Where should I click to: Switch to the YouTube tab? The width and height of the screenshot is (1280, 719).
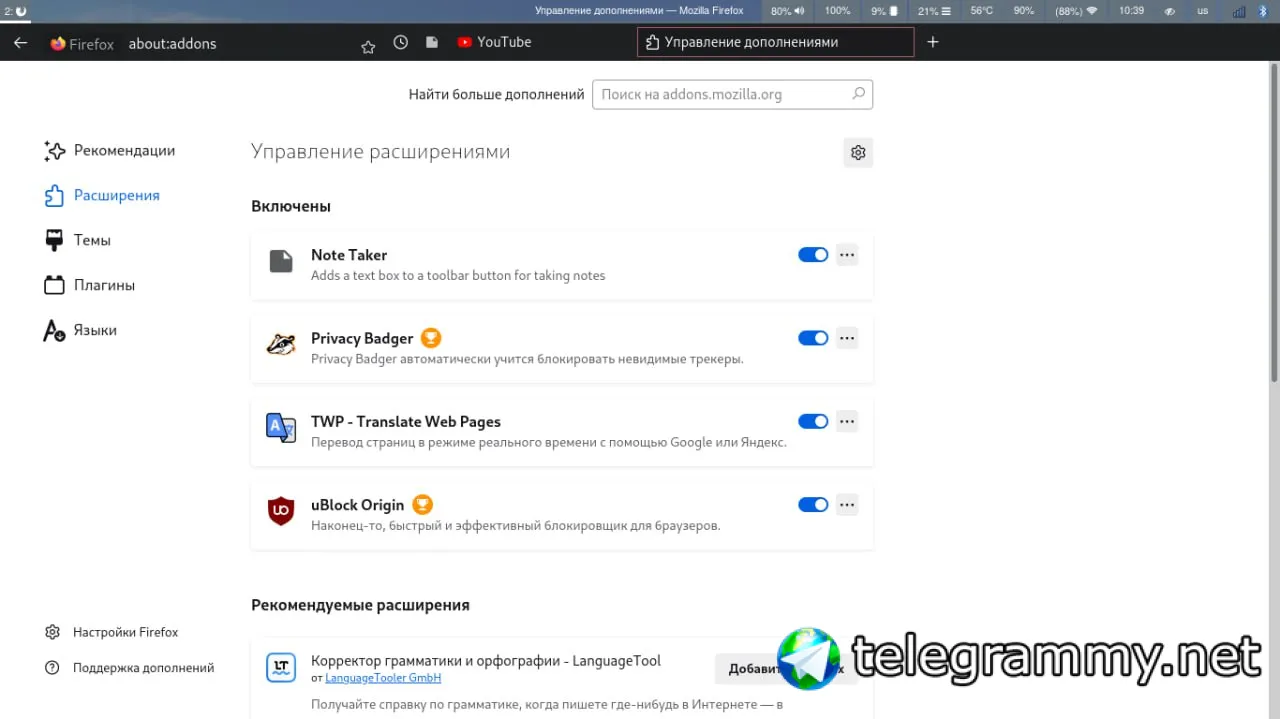[x=494, y=42]
